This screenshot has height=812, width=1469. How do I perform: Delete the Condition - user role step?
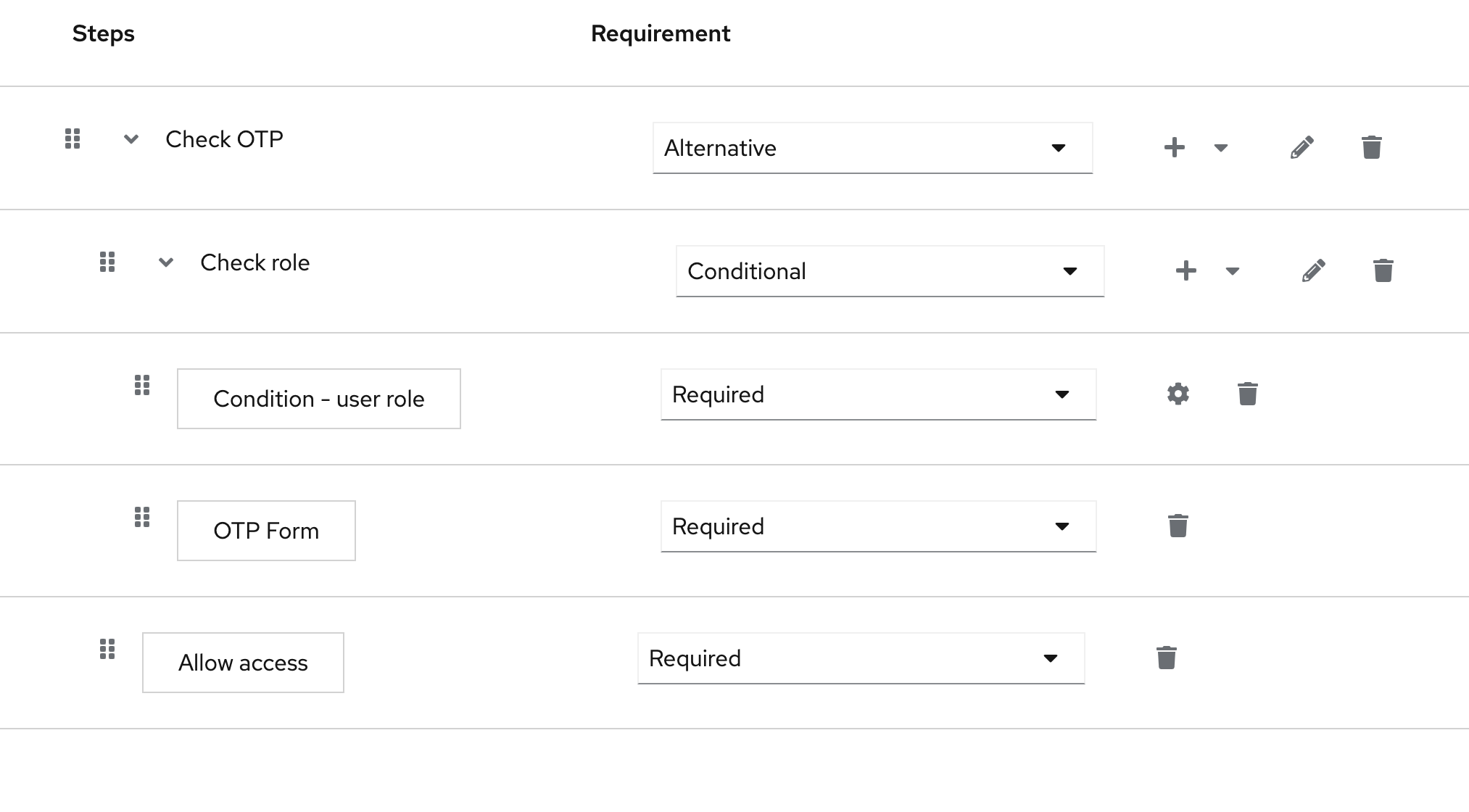pyautogui.click(x=1247, y=394)
